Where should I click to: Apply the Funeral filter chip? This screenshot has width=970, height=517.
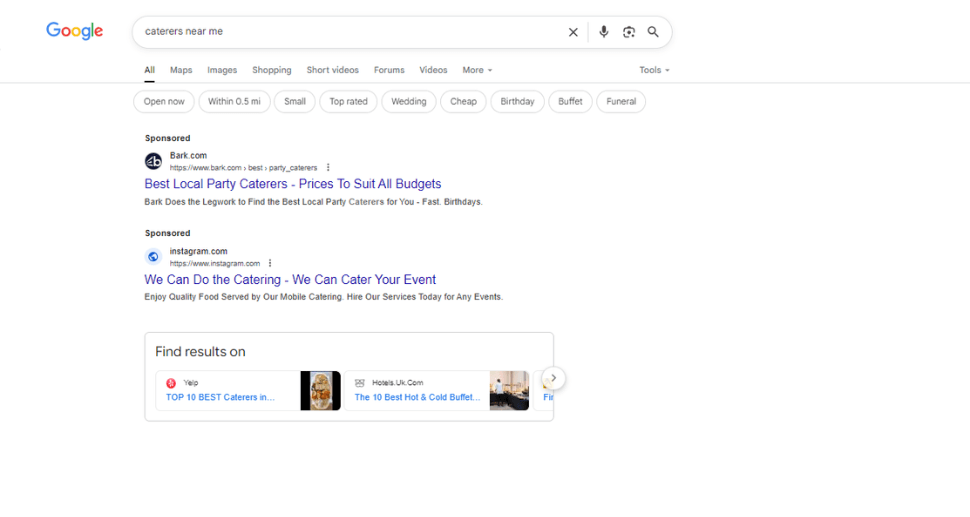point(621,101)
